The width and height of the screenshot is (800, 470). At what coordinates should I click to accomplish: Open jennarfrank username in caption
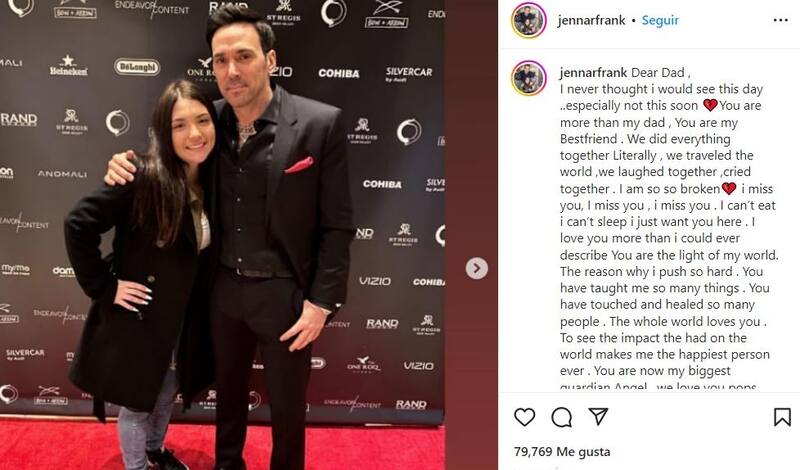[593, 73]
